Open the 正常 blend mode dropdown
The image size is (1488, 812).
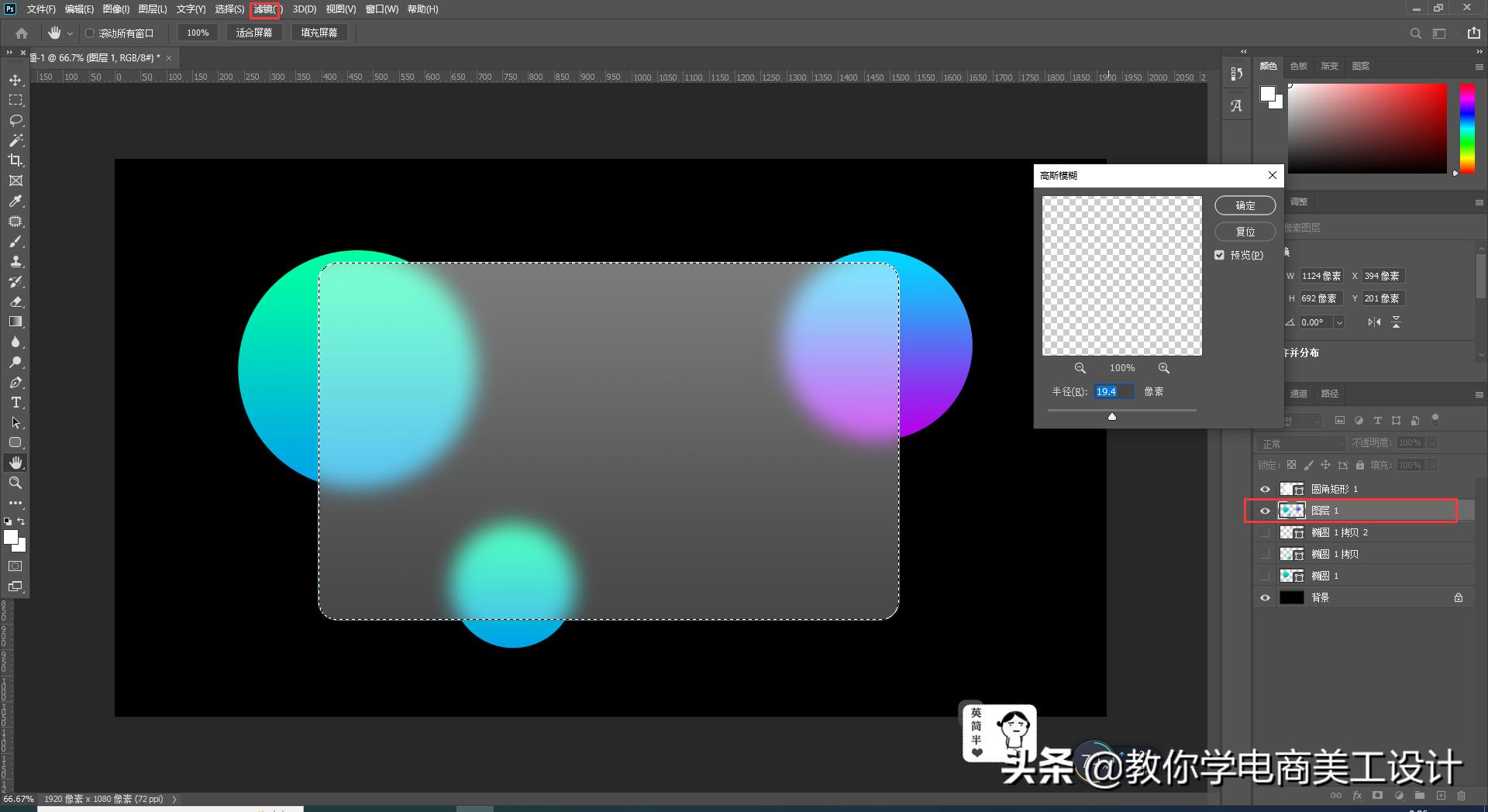1301,443
